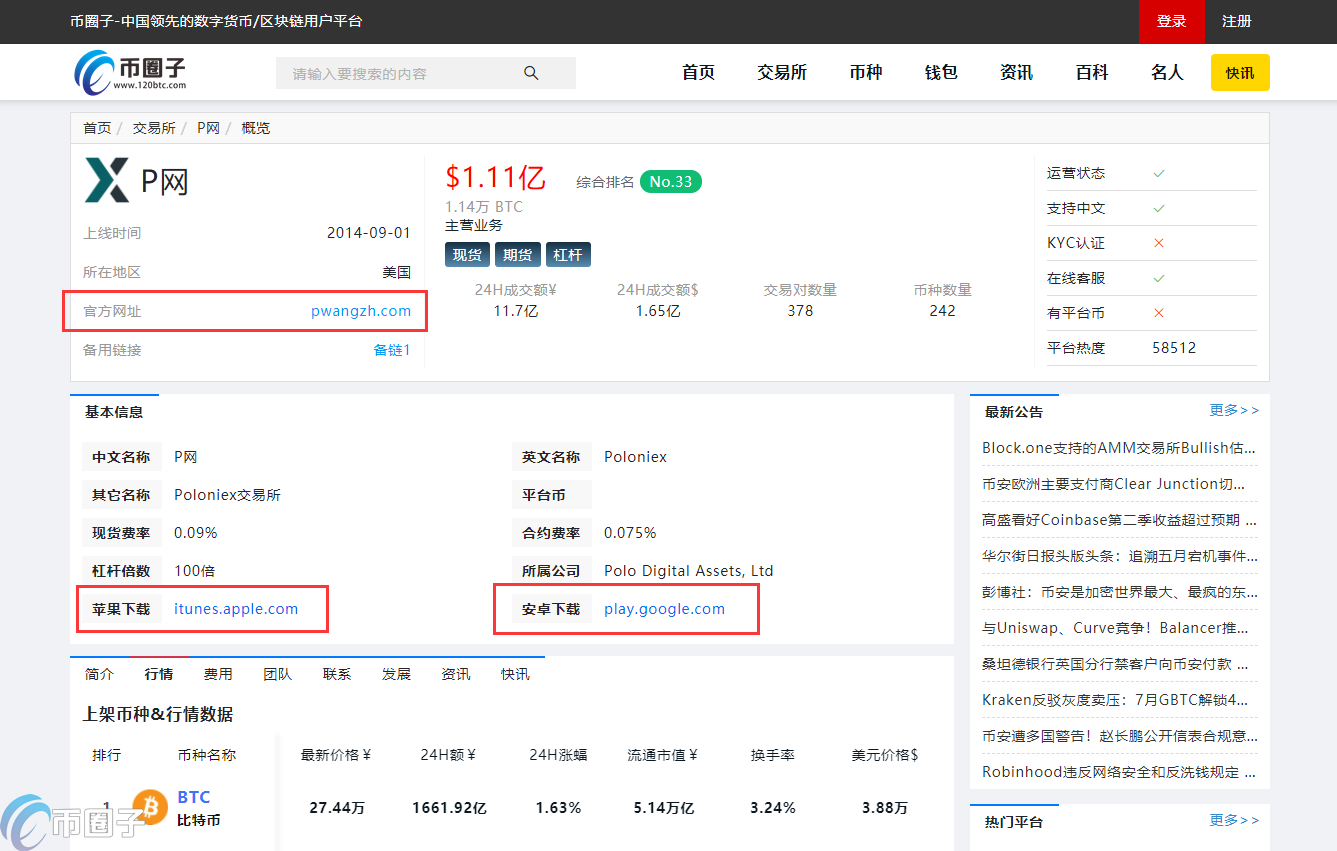Open 彭博社：币安是加密世界最大 announcement

1120,592
